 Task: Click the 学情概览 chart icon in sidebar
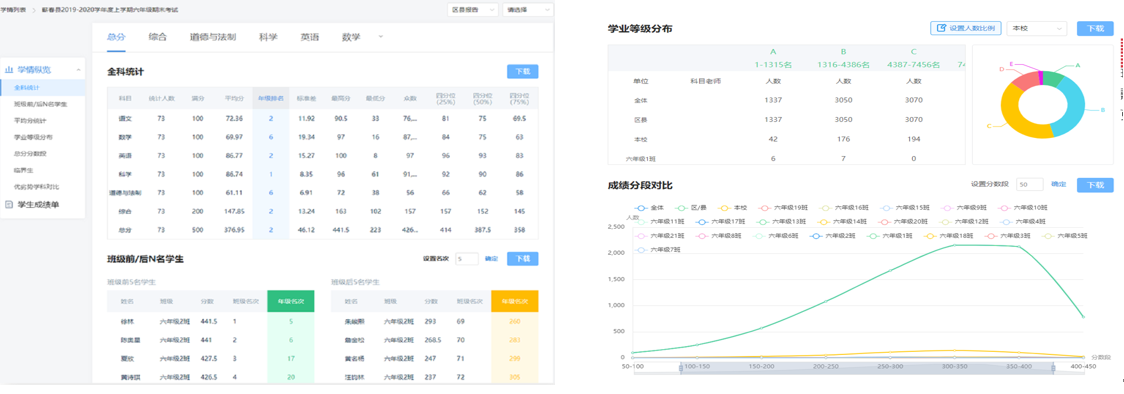9,69
